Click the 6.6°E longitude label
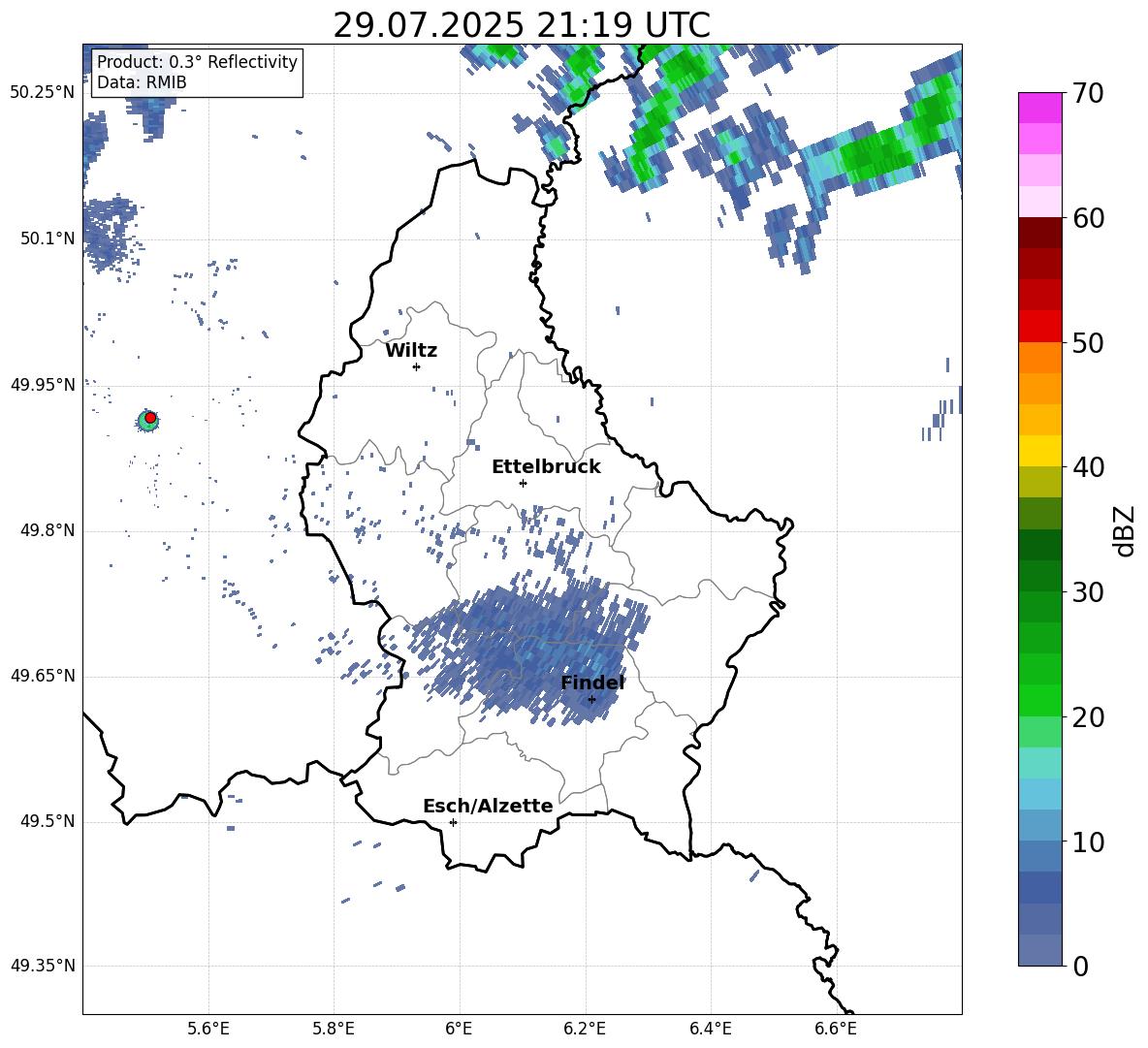1148x1048 pixels. pyautogui.click(x=836, y=1029)
